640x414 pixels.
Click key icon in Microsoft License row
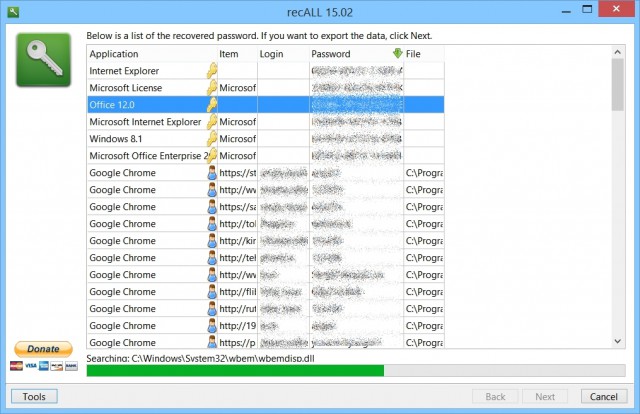tap(212, 88)
